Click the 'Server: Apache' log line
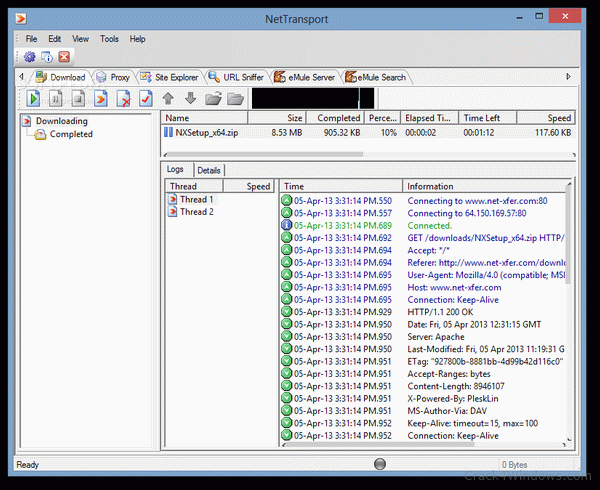Image resolution: width=600 pixels, height=490 pixels. [x=436, y=337]
